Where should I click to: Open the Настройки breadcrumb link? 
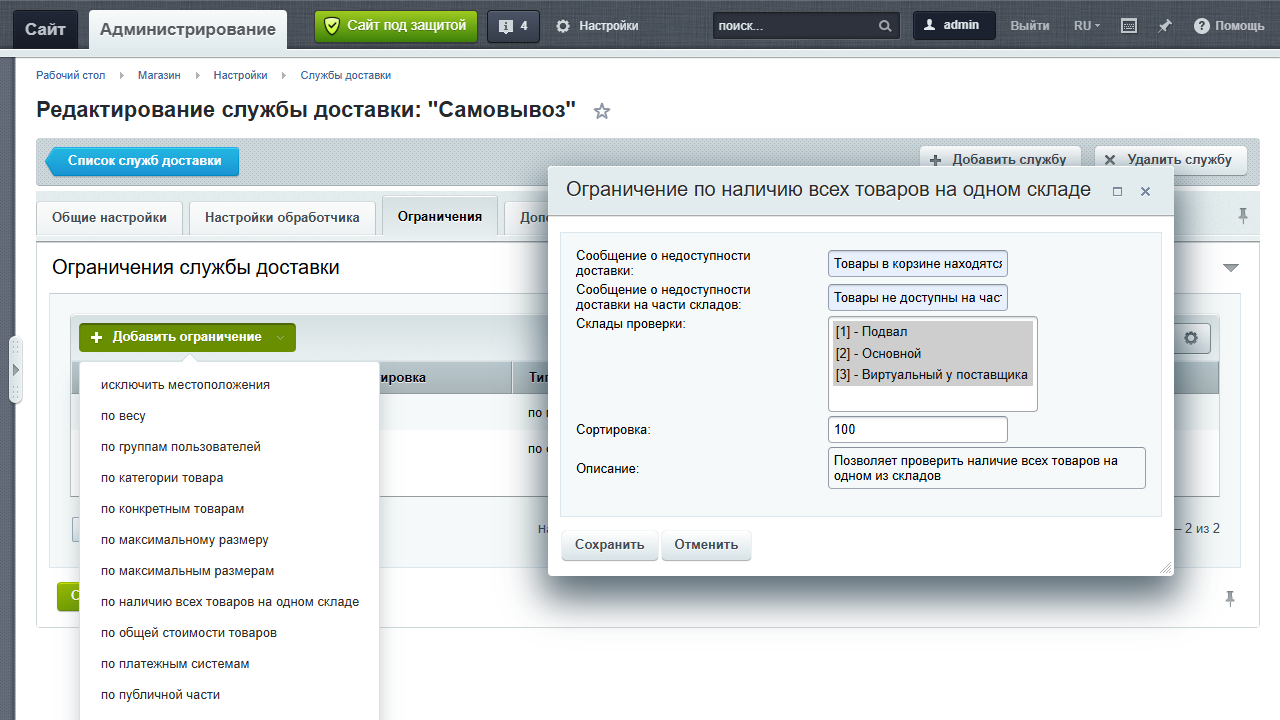click(x=240, y=75)
